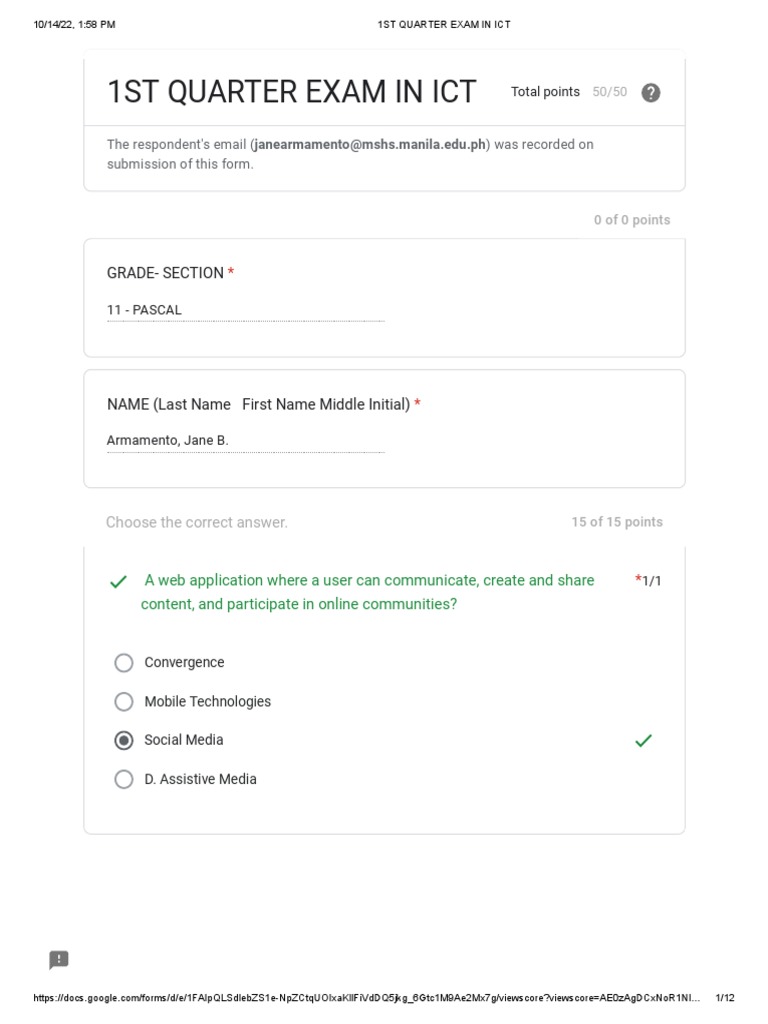768x1024 pixels.
Task: Click the NAME answer field
Action: (x=245, y=441)
